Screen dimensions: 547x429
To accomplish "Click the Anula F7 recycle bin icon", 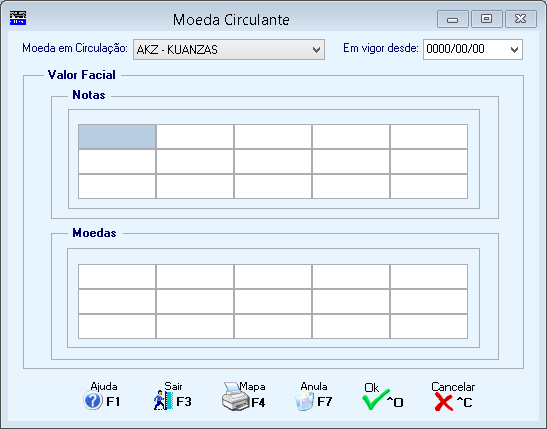I will pos(305,401).
